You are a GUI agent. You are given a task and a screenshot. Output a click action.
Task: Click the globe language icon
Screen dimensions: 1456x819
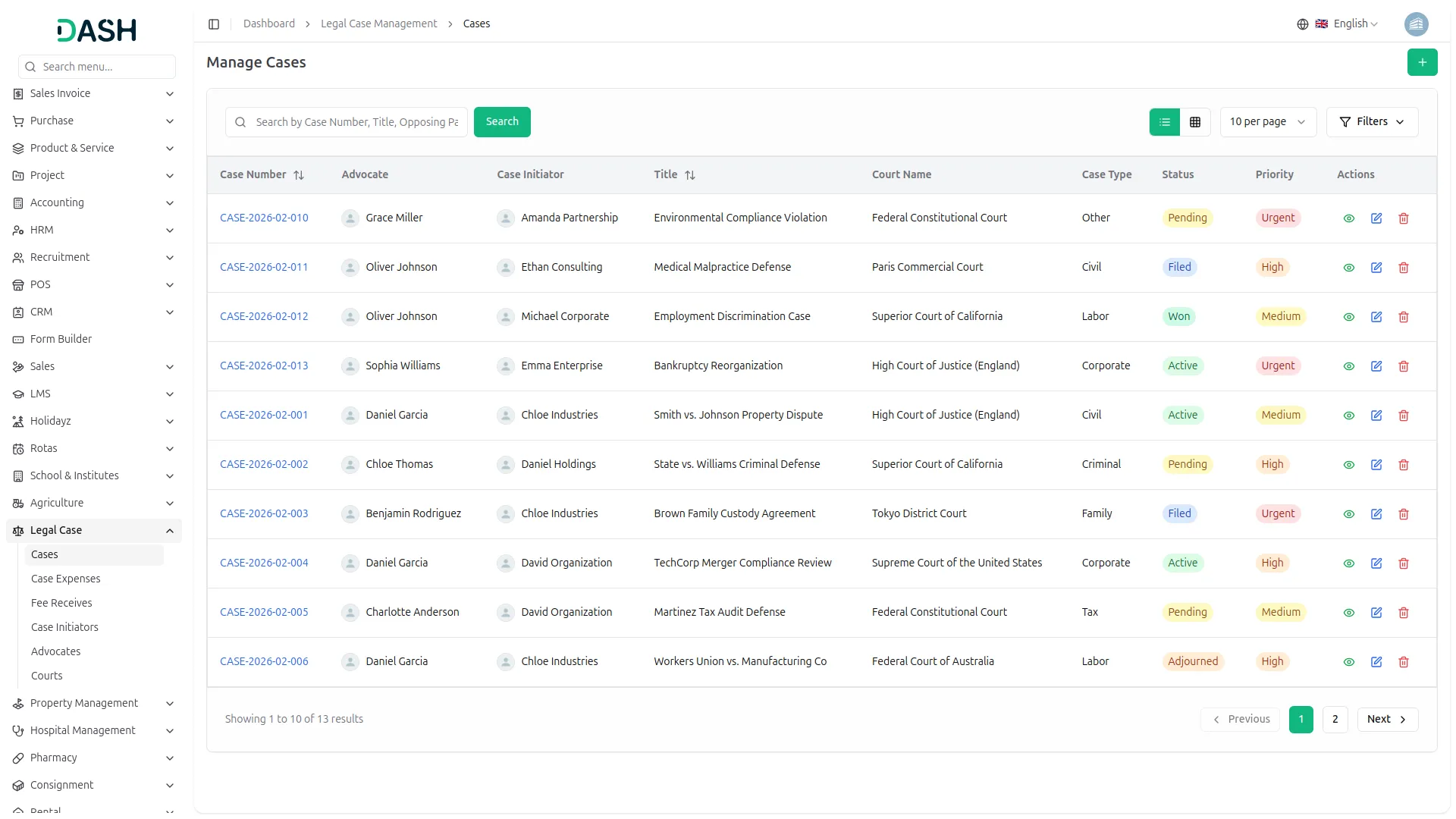click(x=1302, y=24)
